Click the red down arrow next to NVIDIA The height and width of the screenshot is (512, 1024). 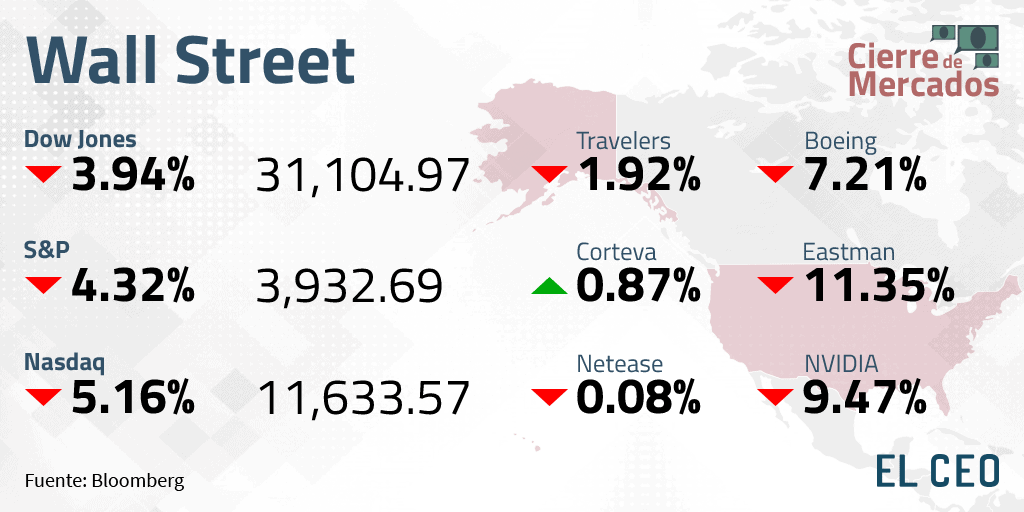tap(776, 396)
